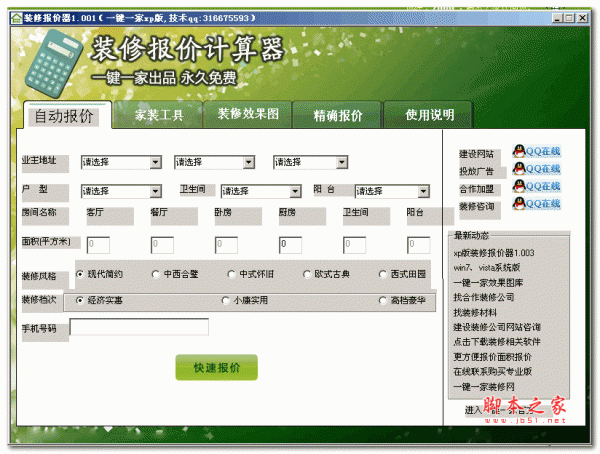Open the 建设装修公司网站咨询 link
The image size is (600, 454).
497,327
